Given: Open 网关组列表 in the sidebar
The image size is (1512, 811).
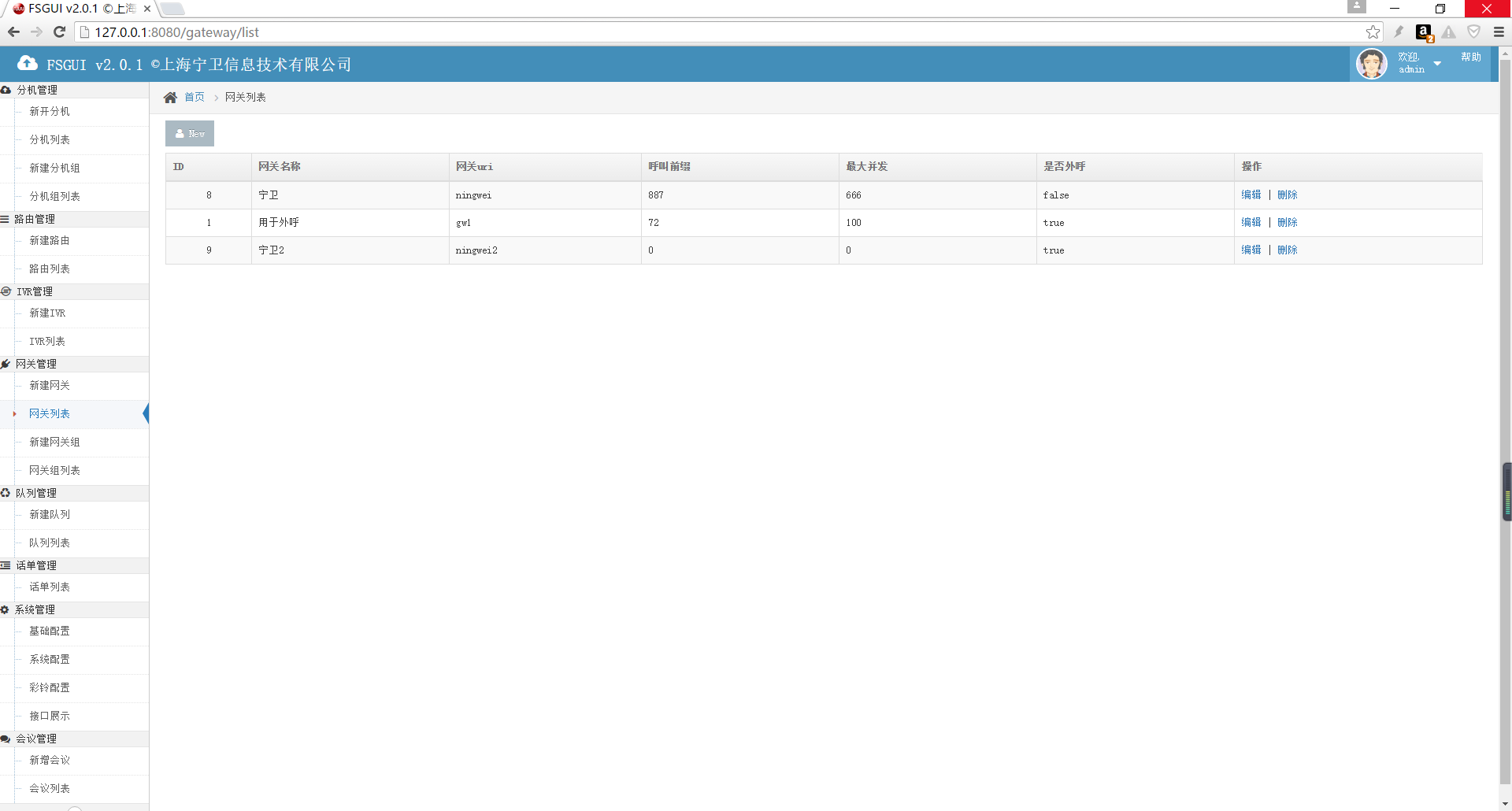Looking at the screenshot, I should pos(54,471).
